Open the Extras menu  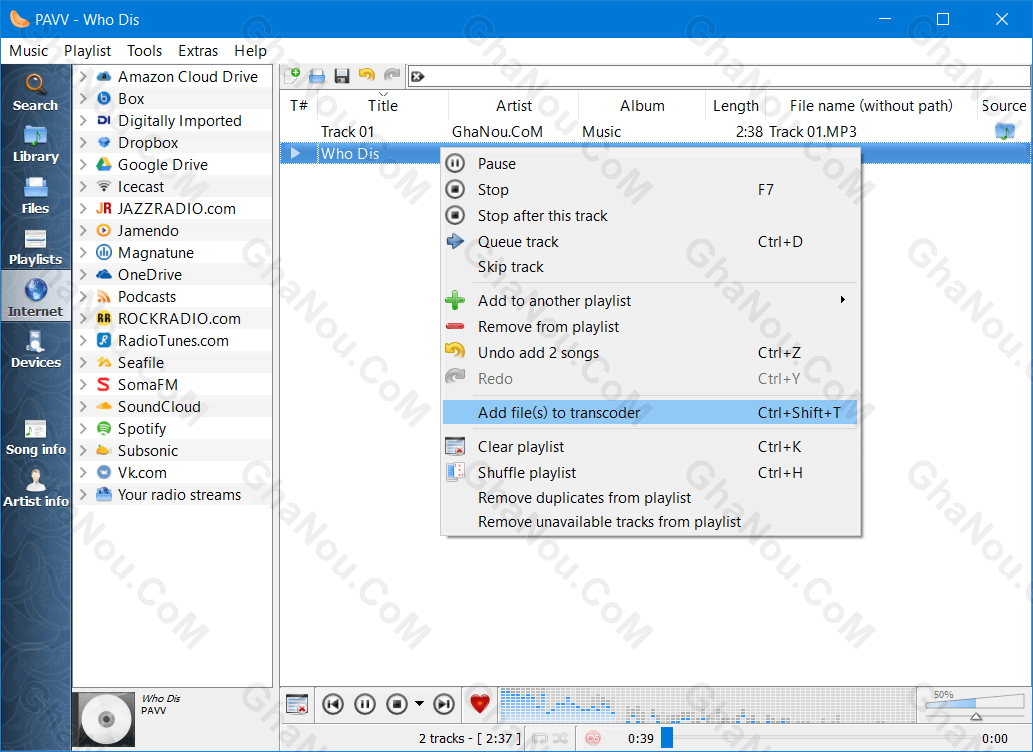click(198, 51)
